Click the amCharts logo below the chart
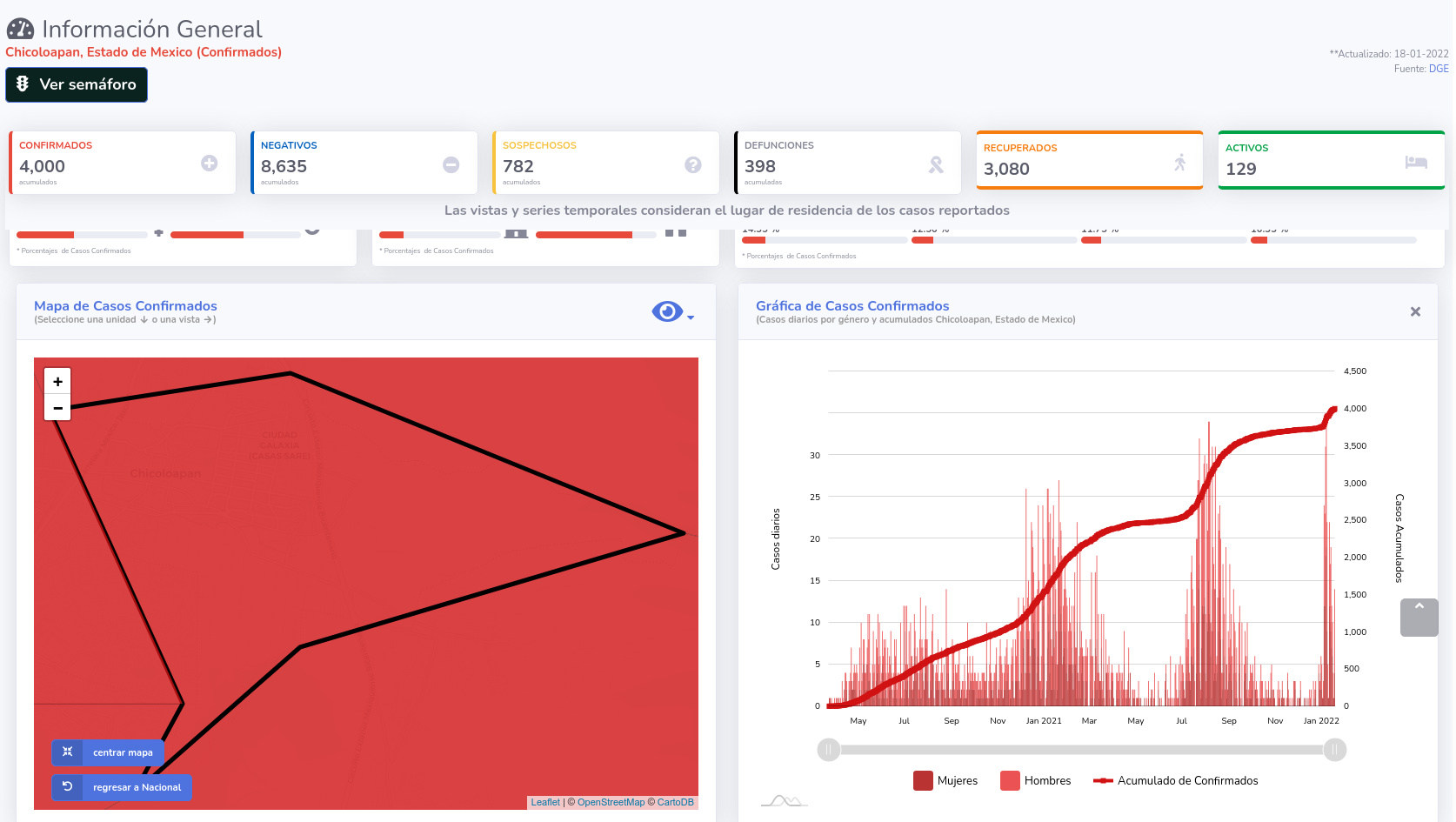 tap(785, 800)
